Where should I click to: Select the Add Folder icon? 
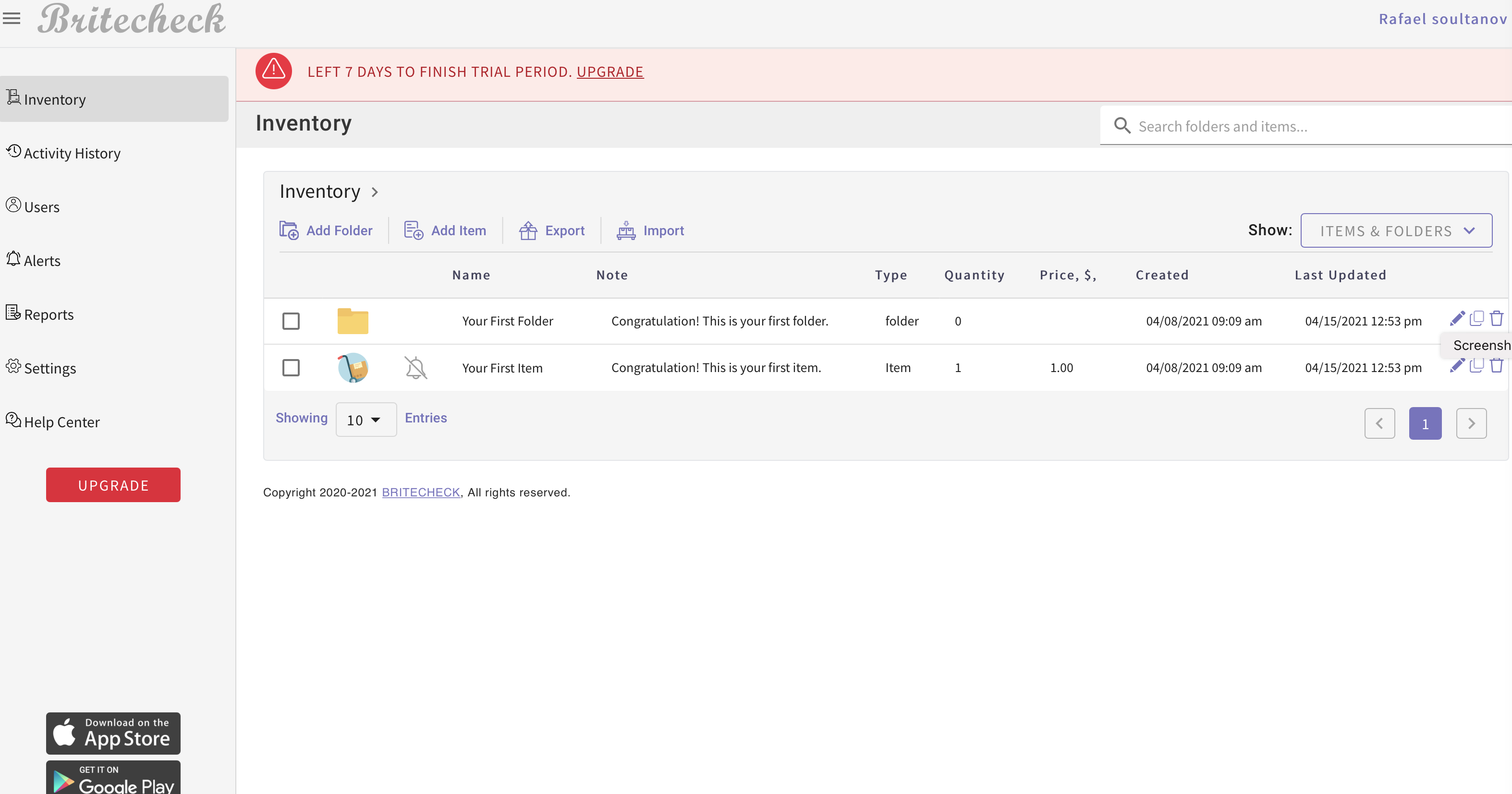coord(290,230)
